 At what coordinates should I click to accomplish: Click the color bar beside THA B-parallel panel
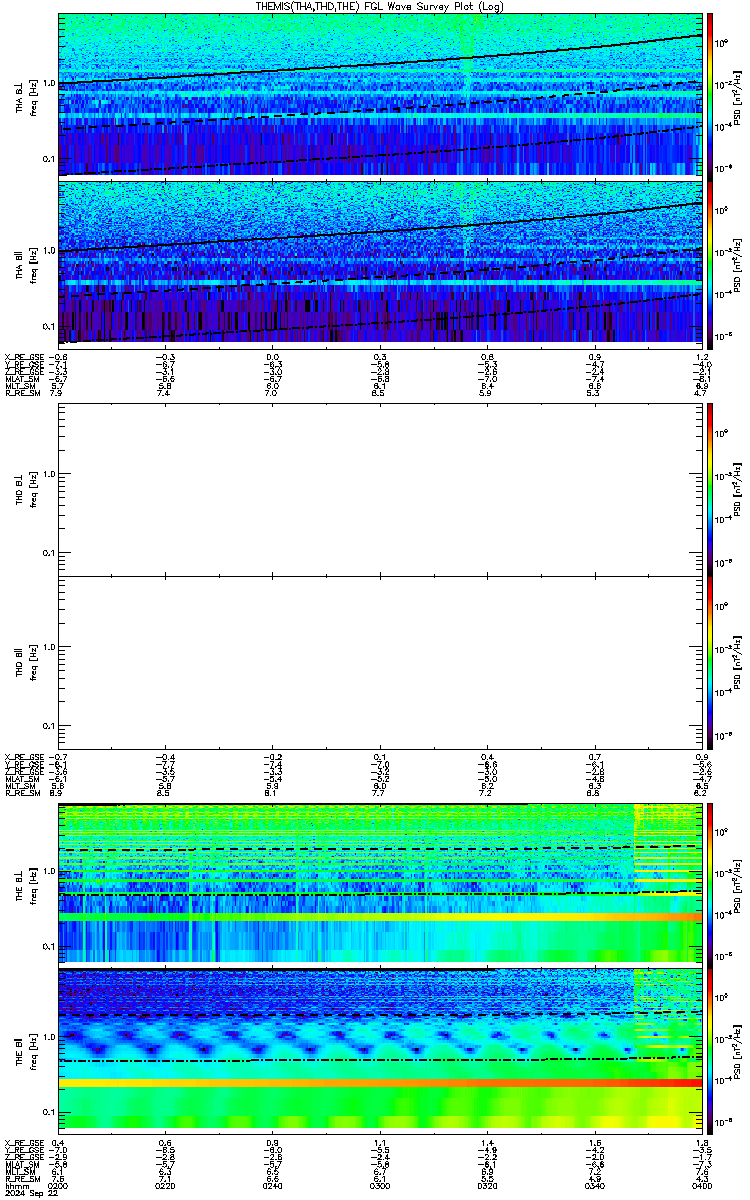coord(710,261)
